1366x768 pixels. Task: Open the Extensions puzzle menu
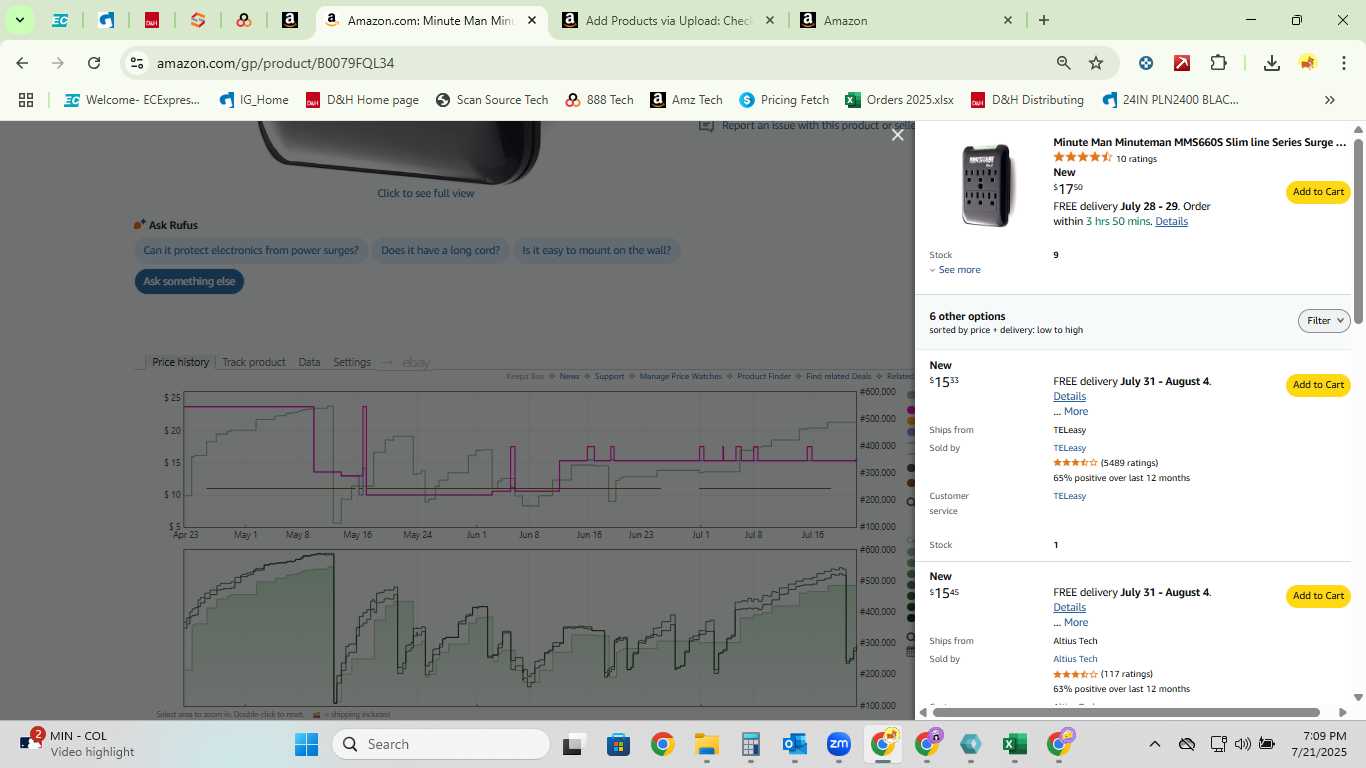(1218, 63)
